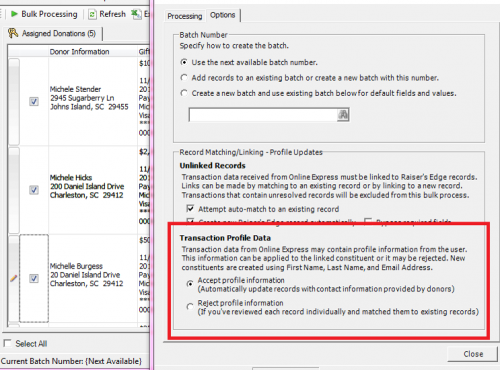Click 200 Daniel Island Drive address
Viewport: 500px width, 370px height.
(87, 186)
